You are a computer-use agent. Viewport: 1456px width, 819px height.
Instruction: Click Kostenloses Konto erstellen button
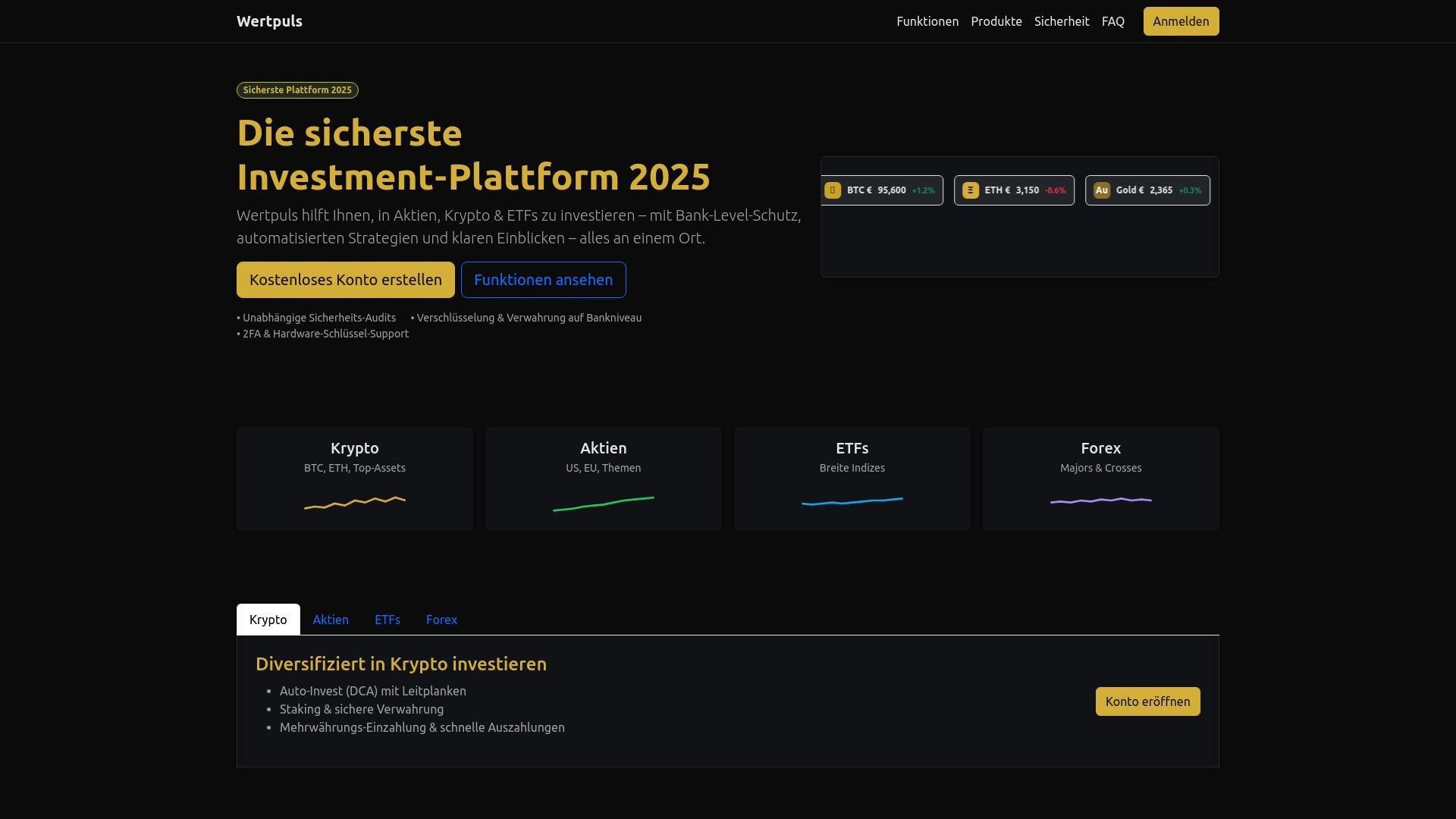(346, 280)
